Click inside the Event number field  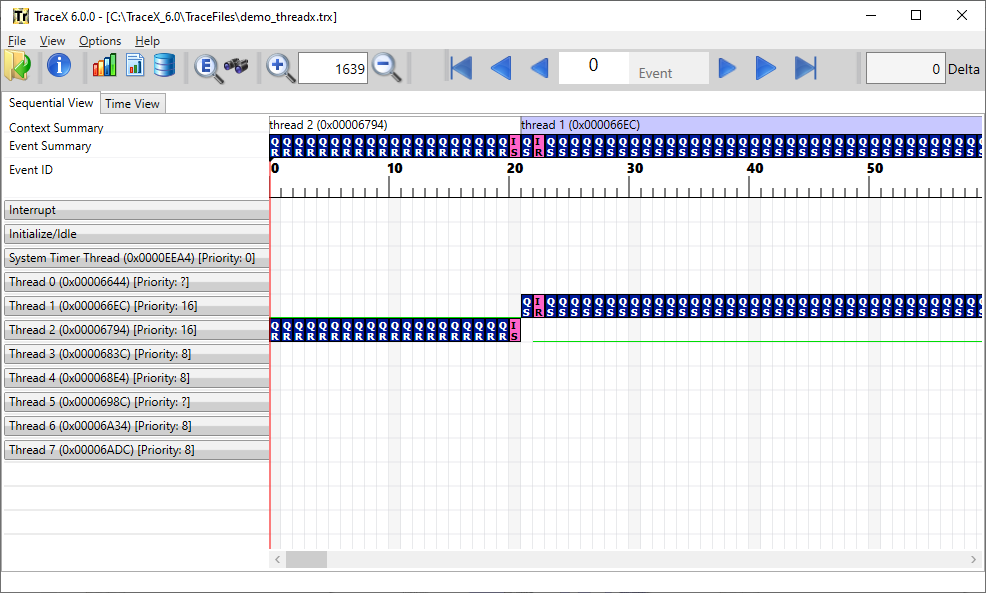coord(594,66)
